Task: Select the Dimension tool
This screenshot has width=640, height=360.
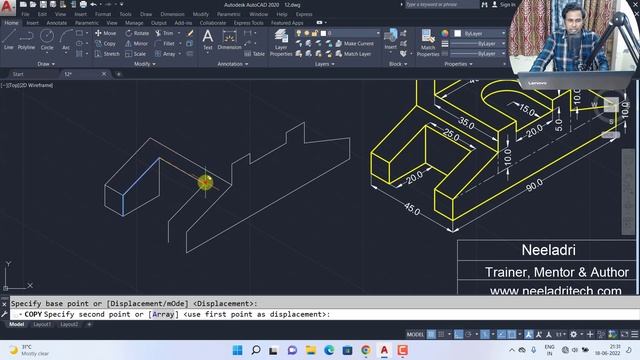Action: point(229,40)
